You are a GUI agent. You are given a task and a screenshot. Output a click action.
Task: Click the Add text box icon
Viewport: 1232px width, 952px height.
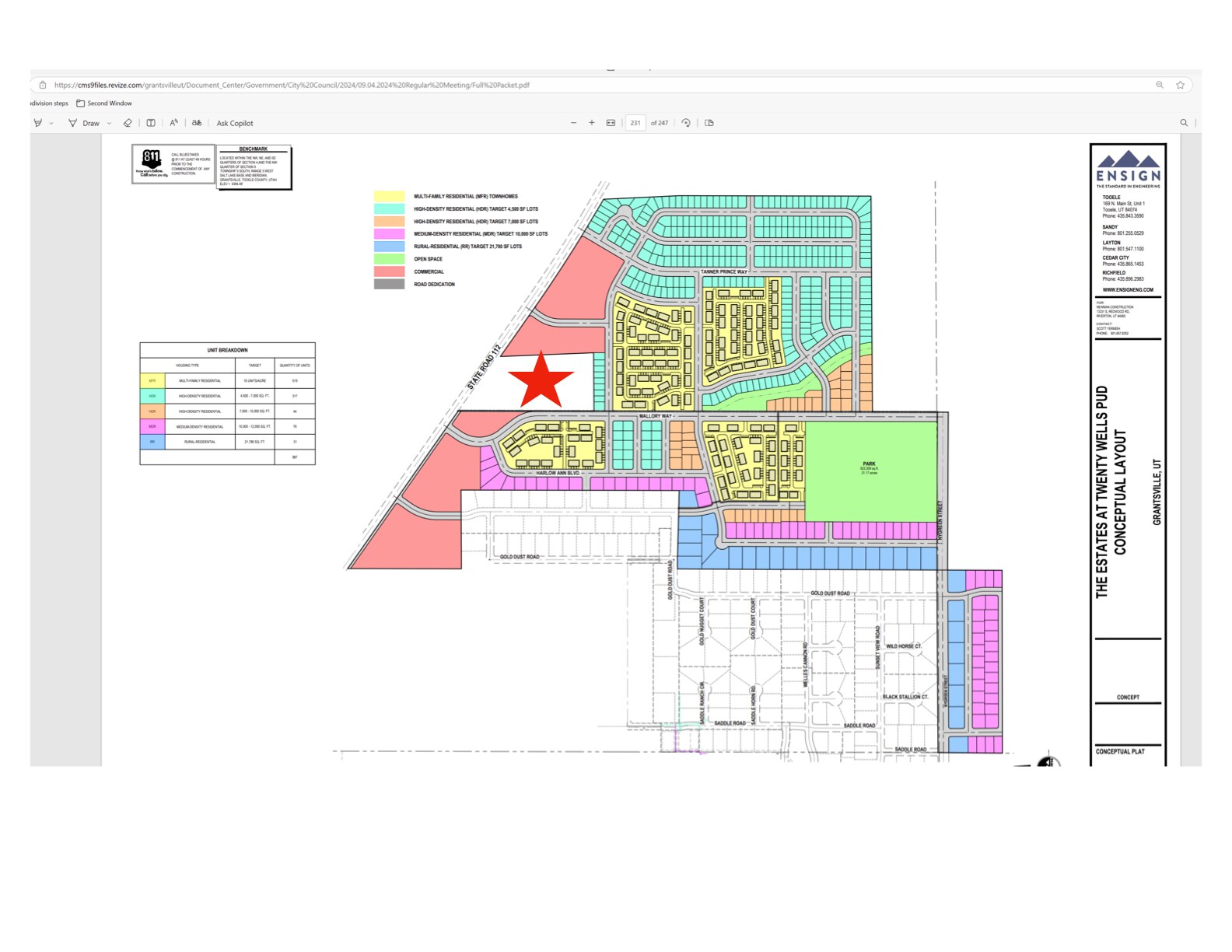(151, 123)
